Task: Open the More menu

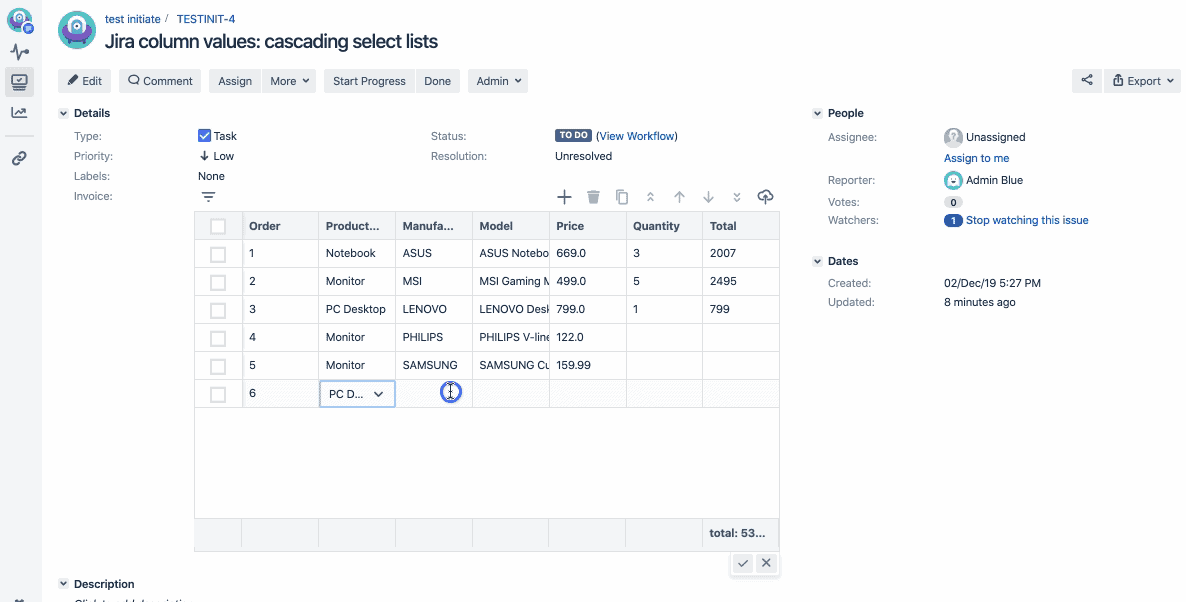Action: [x=289, y=80]
